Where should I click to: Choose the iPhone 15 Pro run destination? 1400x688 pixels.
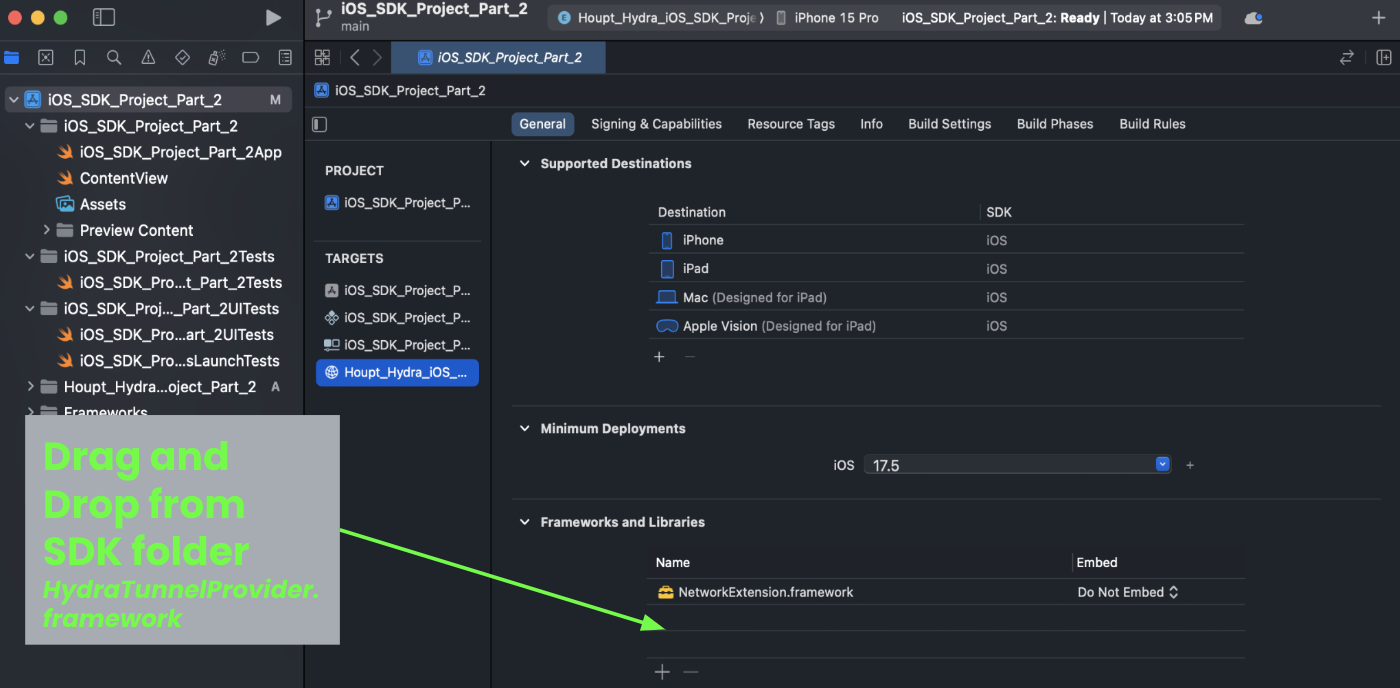pos(826,18)
